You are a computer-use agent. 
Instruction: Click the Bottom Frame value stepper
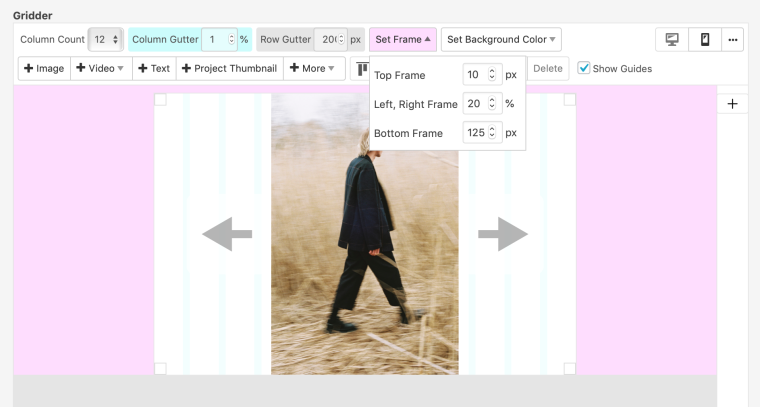click(492, 133)
